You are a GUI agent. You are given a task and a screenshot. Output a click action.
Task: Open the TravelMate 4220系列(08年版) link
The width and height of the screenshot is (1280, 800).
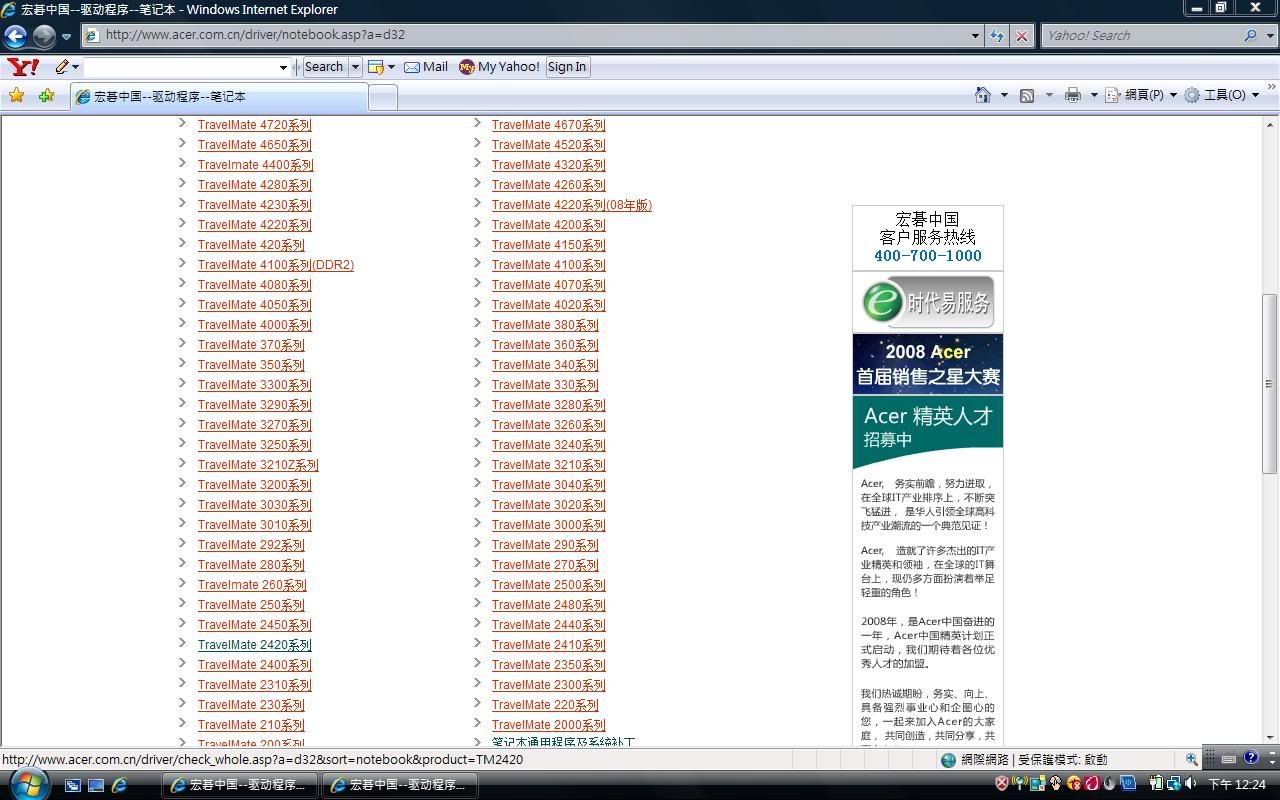click(572, 205)
